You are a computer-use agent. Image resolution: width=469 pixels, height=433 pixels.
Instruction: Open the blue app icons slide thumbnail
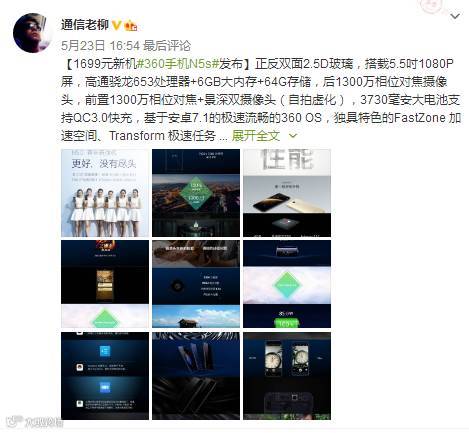tap(105, 376)
